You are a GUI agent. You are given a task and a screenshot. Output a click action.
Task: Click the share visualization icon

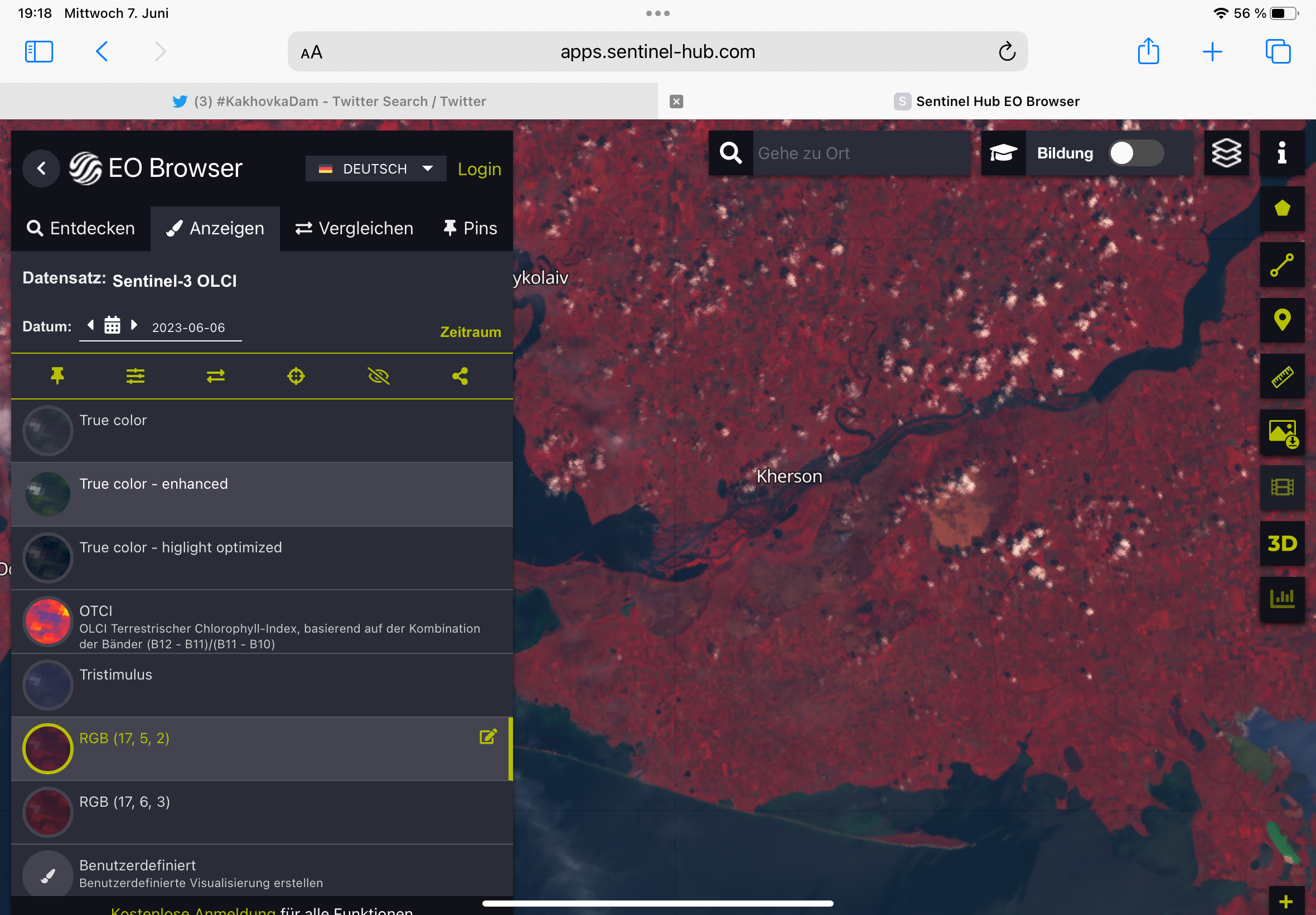coord(460,376)
